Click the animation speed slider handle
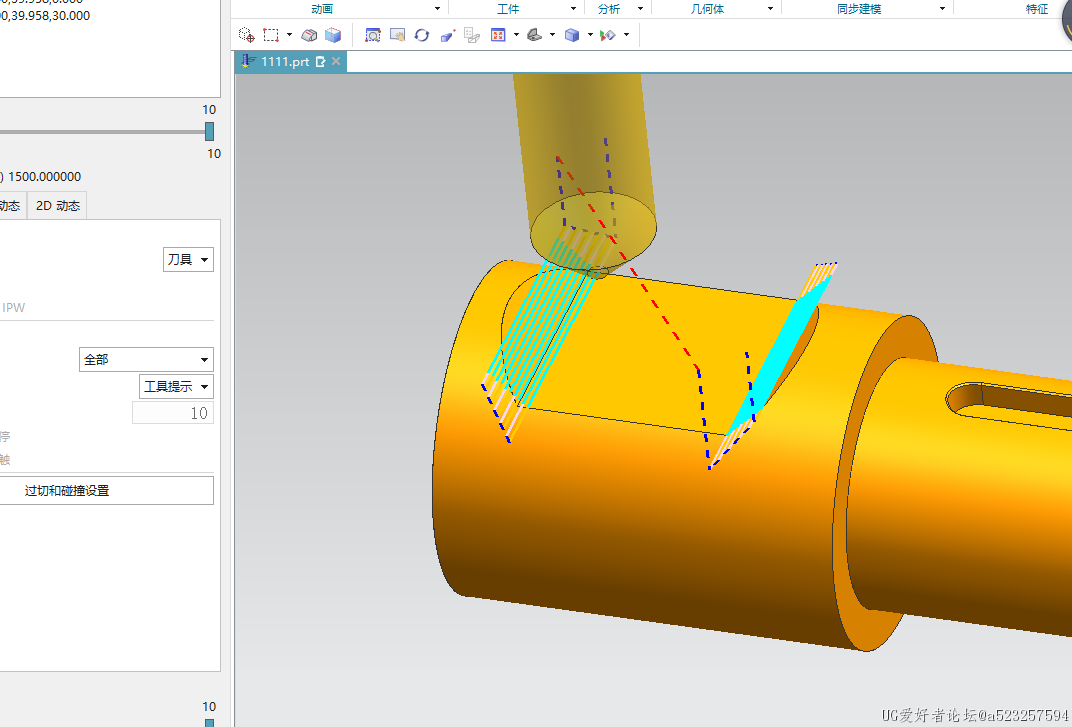This screenshot has height=727, width=1072. tap(209, 131)
